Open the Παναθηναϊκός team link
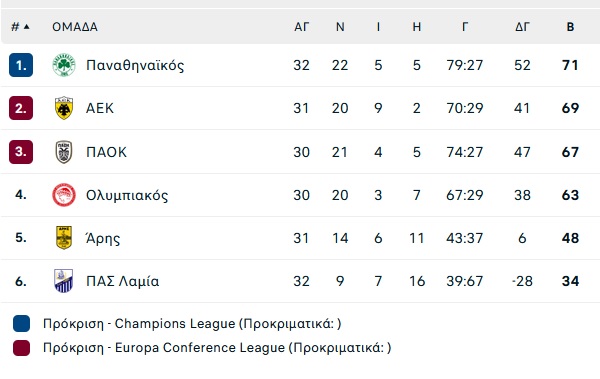The width and height of the screenshot is (600, 379). coord(135,65)
